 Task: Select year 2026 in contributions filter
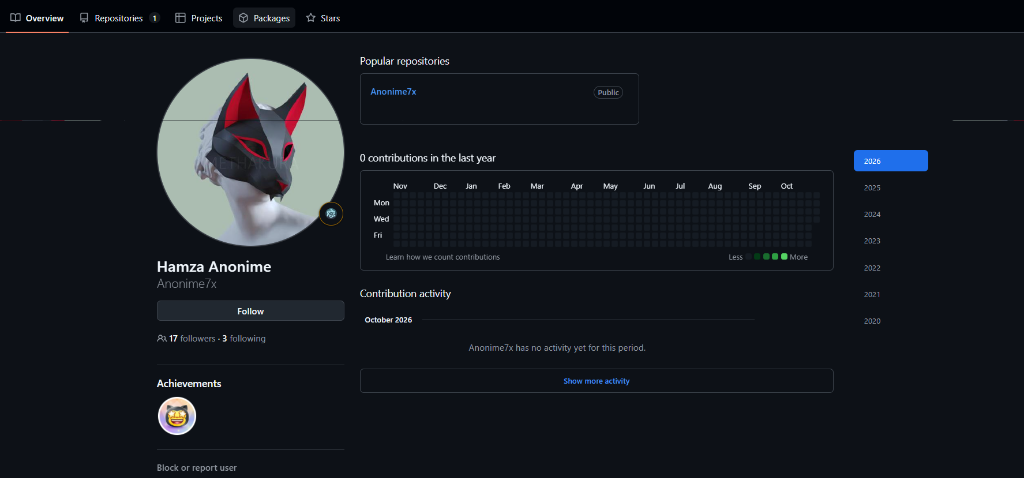click(891, 161)
